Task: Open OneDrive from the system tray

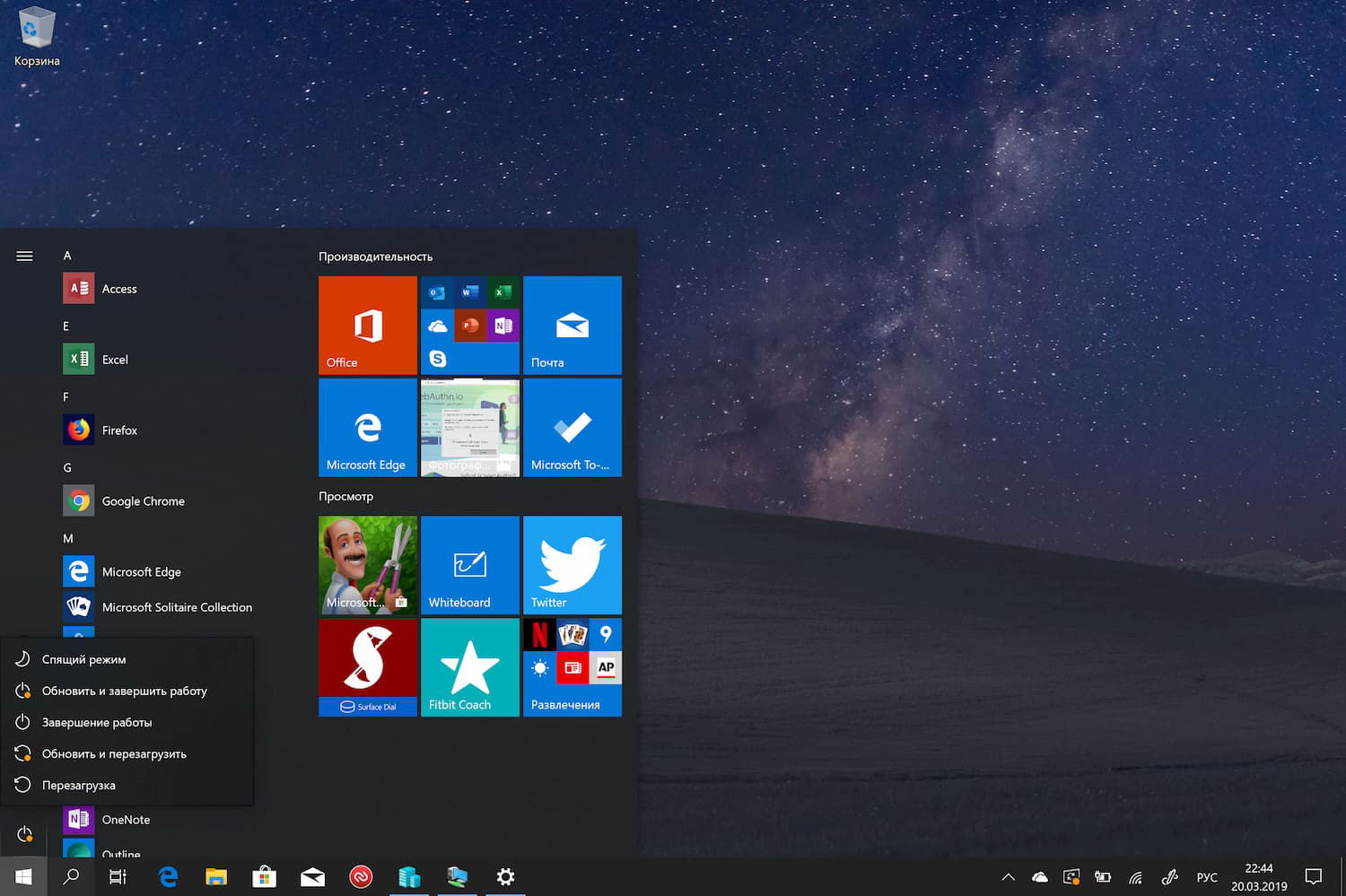Action: tap(1039, 877)
